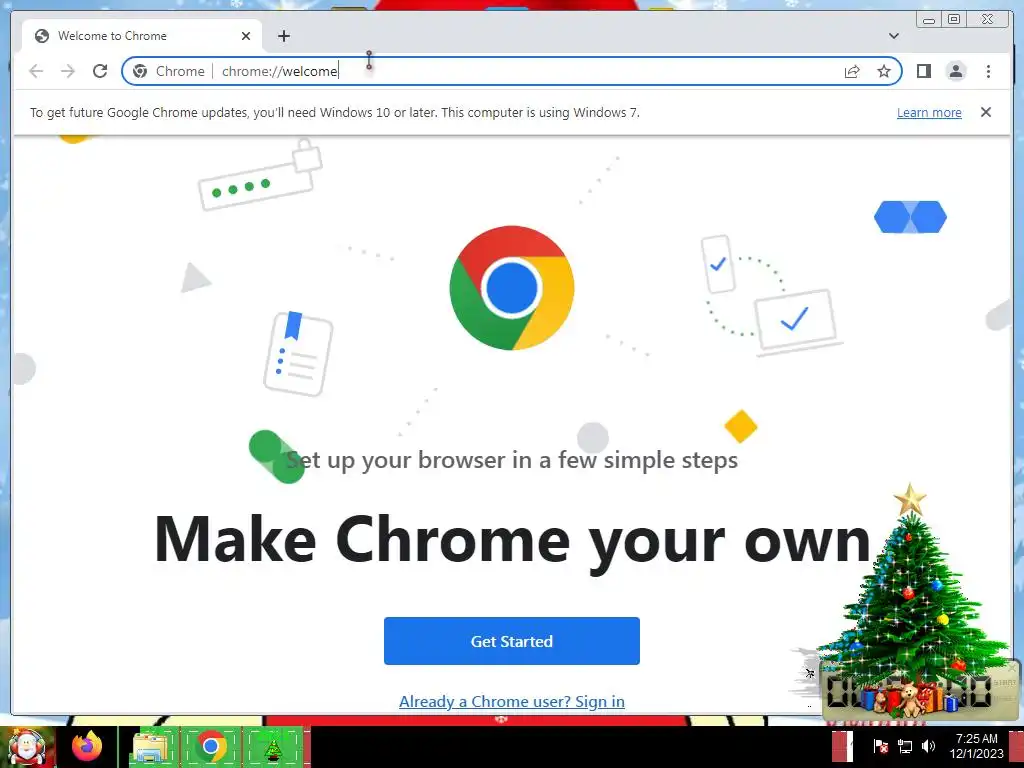Share this page icon in omnibox
The height and width of the screenshot is (768, 1024).
(x=852, y=71)
